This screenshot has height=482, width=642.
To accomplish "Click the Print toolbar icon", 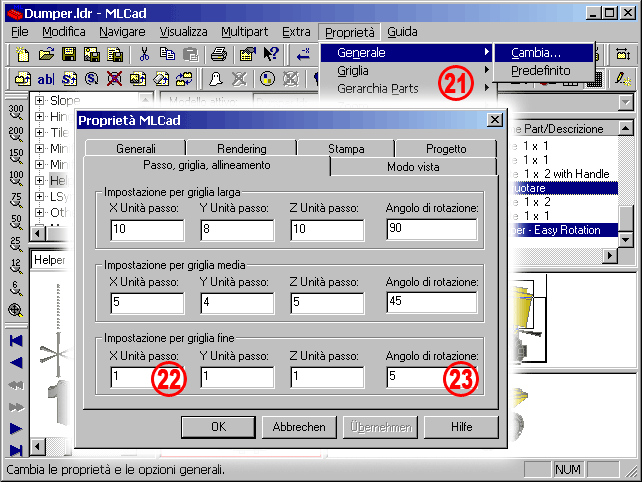I will pos(219,54).
